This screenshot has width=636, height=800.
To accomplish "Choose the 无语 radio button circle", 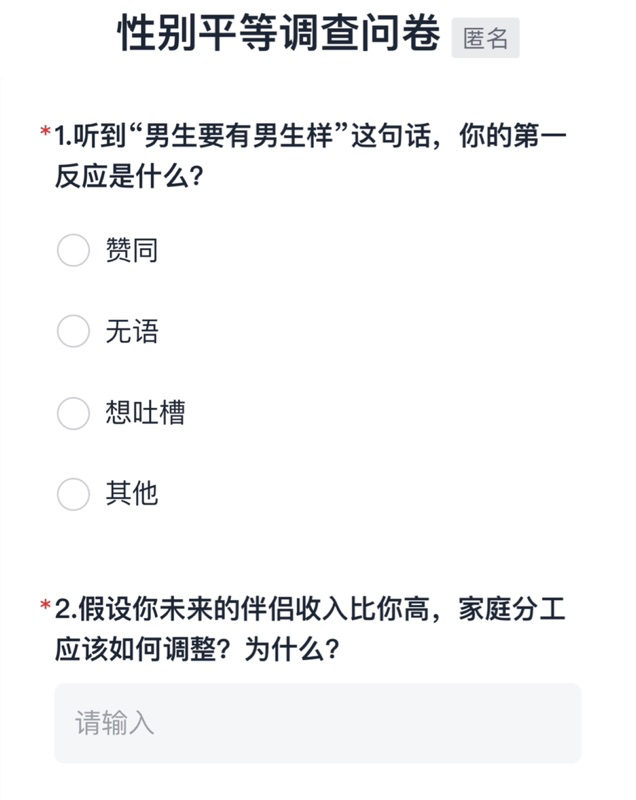I will tap(73, 331).
